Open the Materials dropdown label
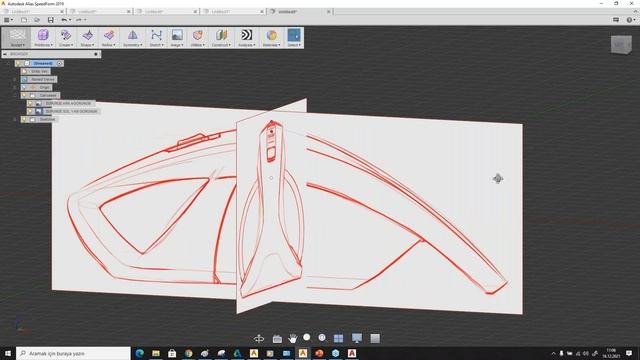The width and height of the screenshot is (640, 360). pos(271,45)
